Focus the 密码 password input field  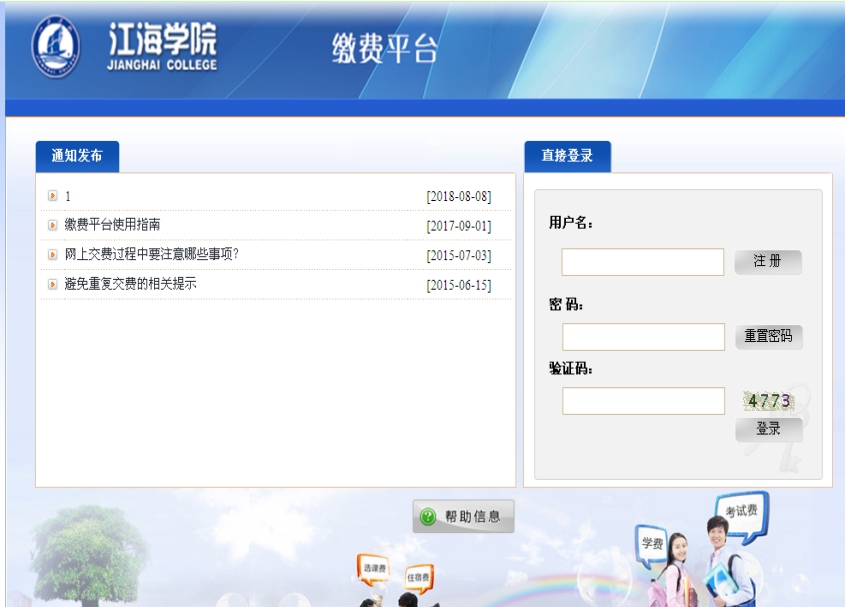643,337
